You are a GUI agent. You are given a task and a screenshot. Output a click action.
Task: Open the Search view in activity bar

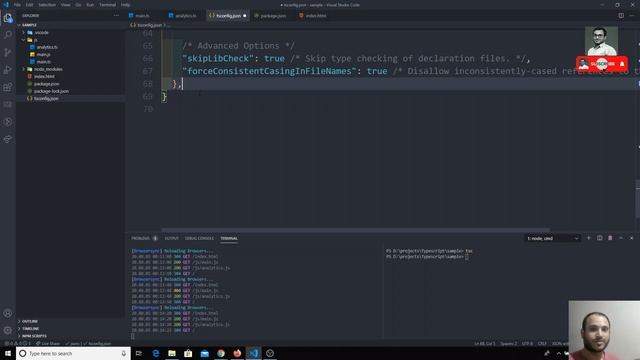pyautogui.click(x=8, y=35)
